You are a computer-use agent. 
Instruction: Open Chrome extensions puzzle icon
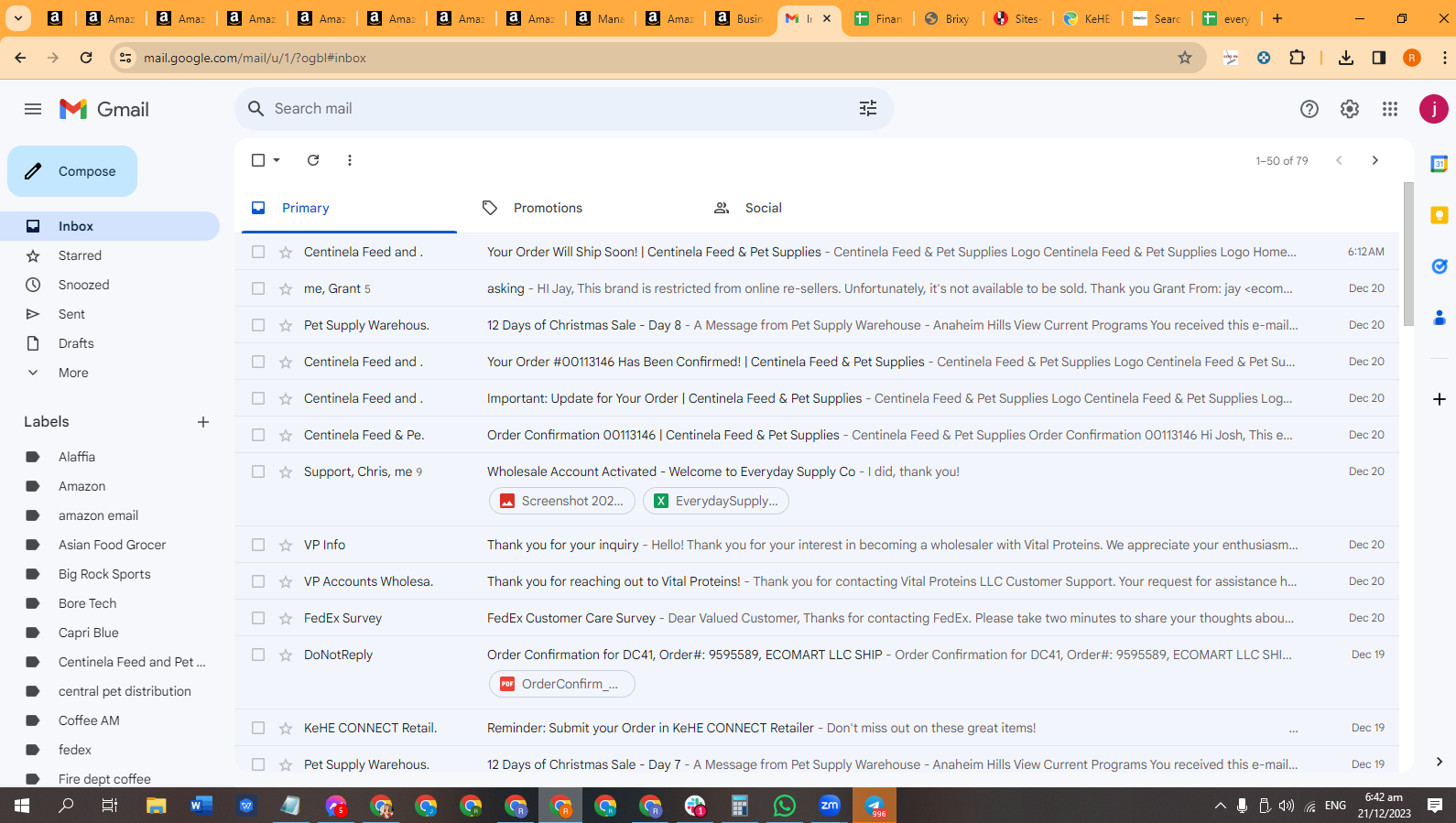[x=1297, y=58]
